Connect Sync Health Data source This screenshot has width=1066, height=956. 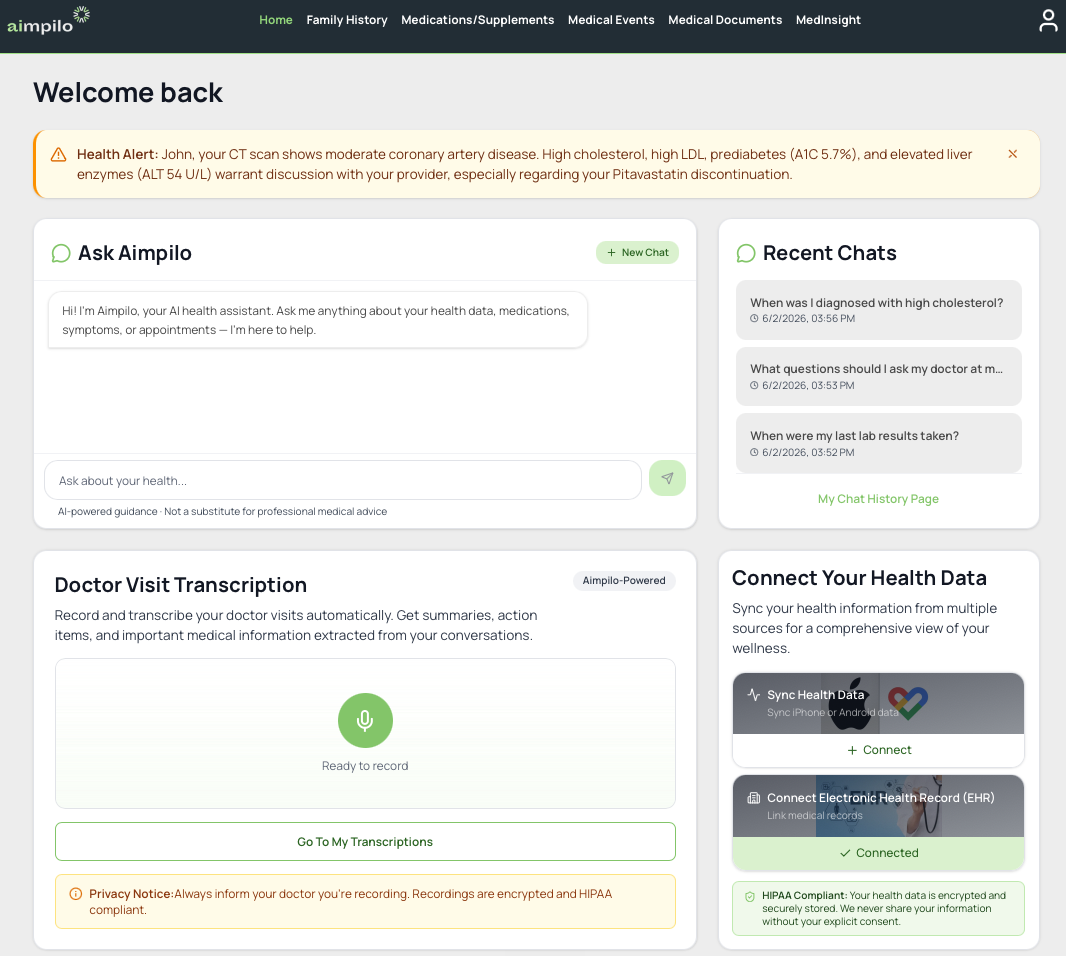pos(878,750)
